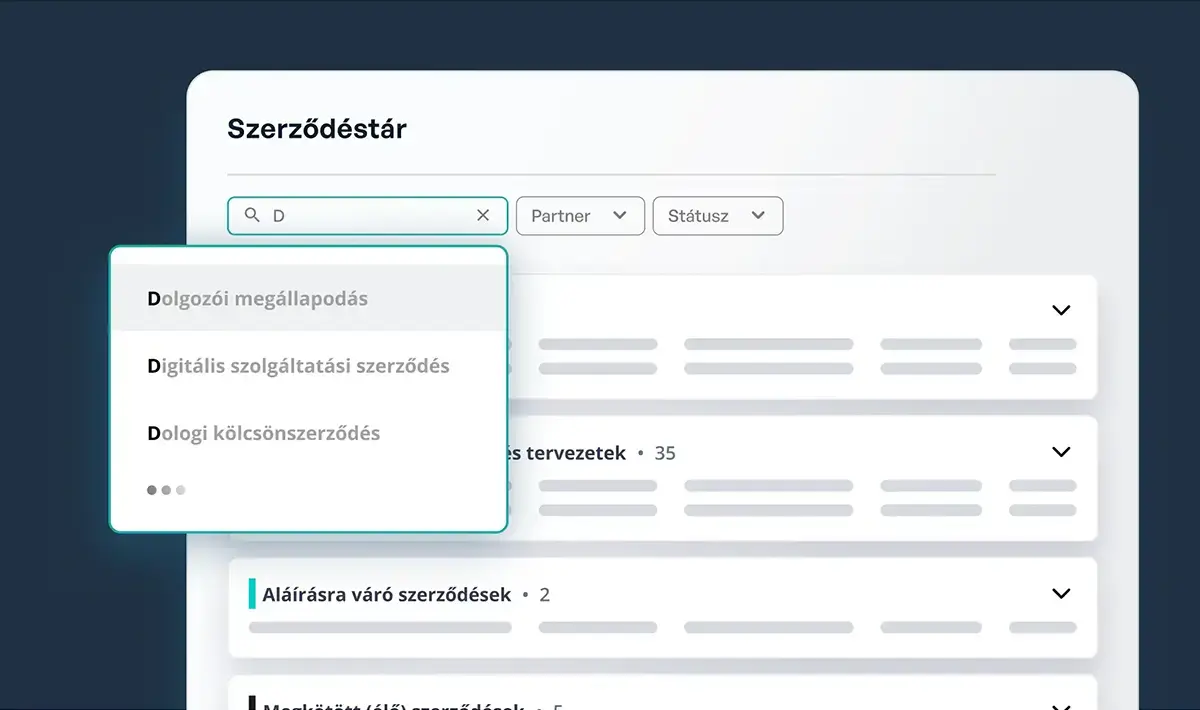1200x710 pixels.
Task: Click the chevron beside Aláírásra váró szerződések
Action: click(x=1061, y=593)
